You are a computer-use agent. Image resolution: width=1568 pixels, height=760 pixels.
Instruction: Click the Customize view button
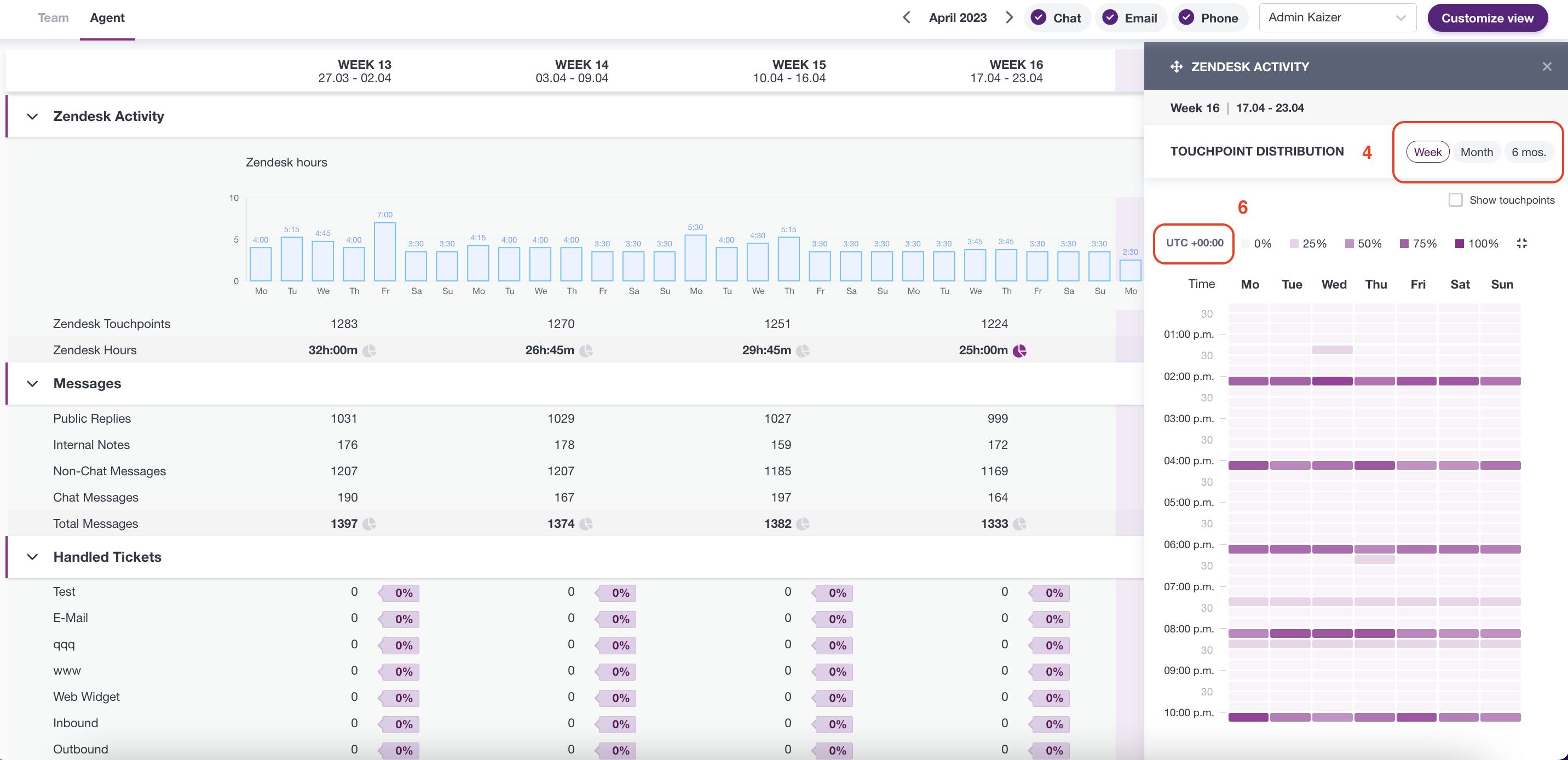[x=1487, y=18]
